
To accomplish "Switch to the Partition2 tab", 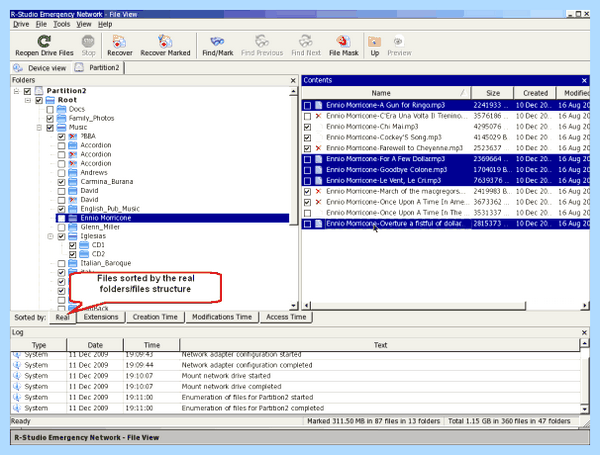I will [98, 68].
